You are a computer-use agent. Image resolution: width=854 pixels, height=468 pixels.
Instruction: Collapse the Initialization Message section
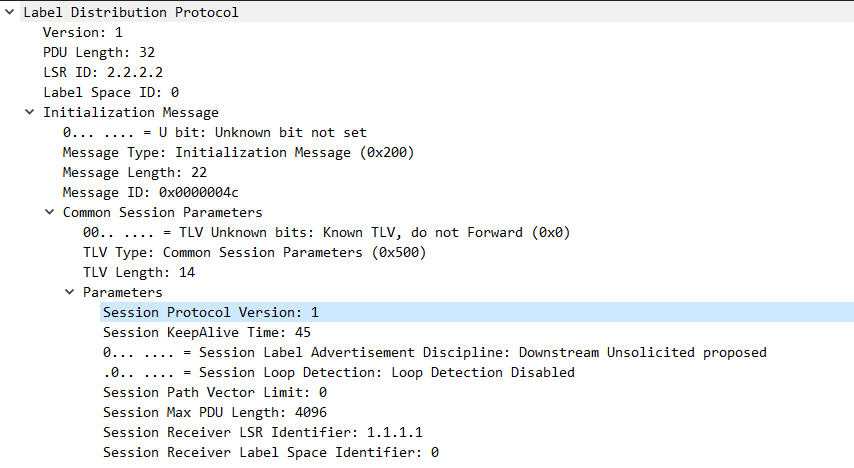pyautogui.click(x=29, y=112)
